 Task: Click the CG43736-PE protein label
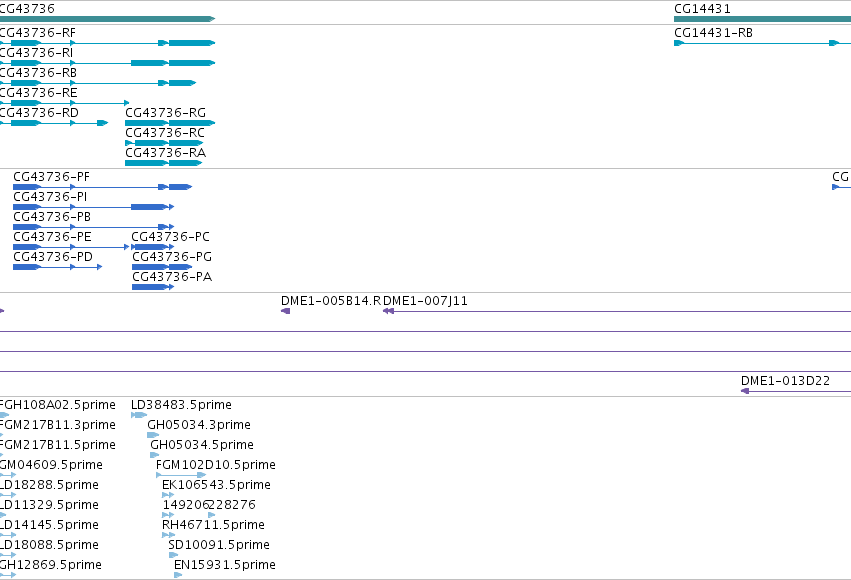tap(52, 237)
